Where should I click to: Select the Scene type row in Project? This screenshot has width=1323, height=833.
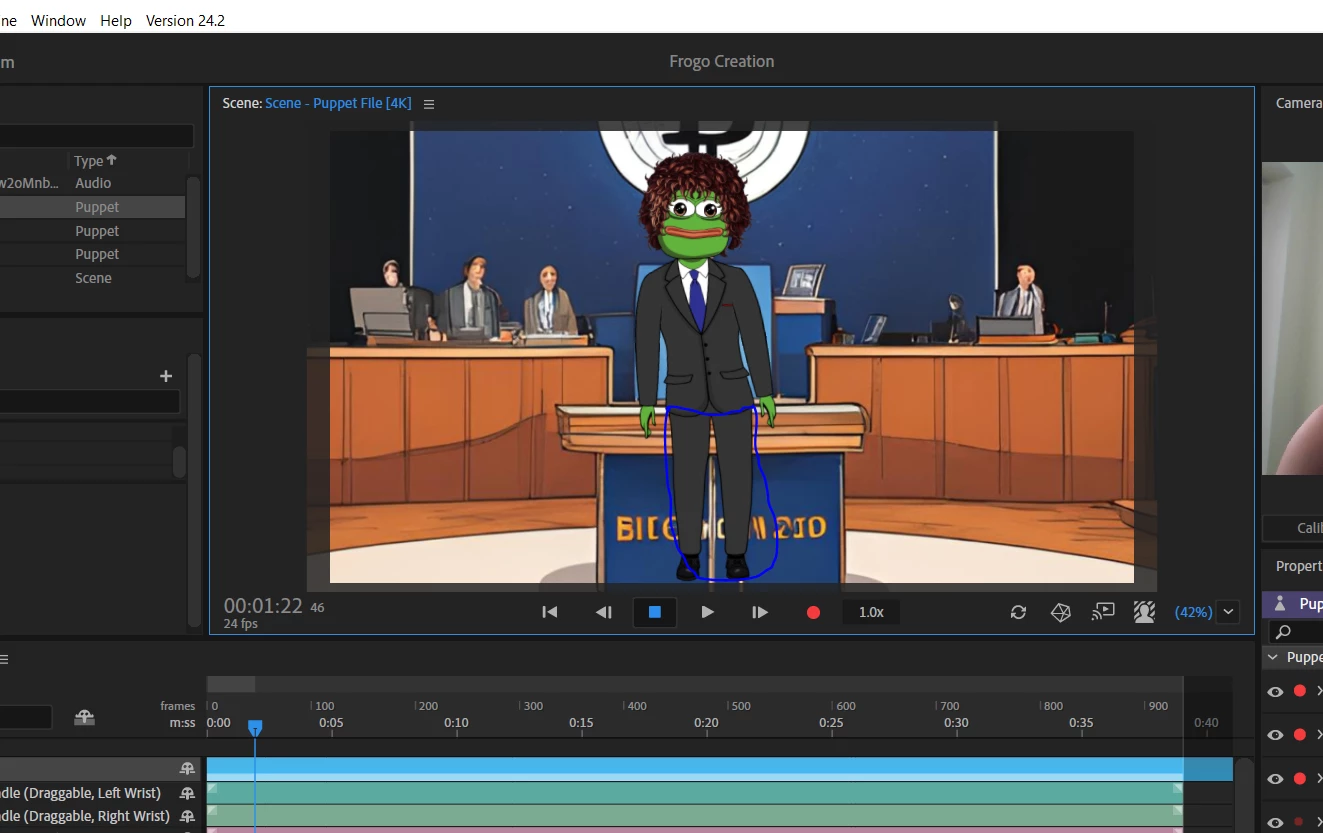(x=93, y=278)
